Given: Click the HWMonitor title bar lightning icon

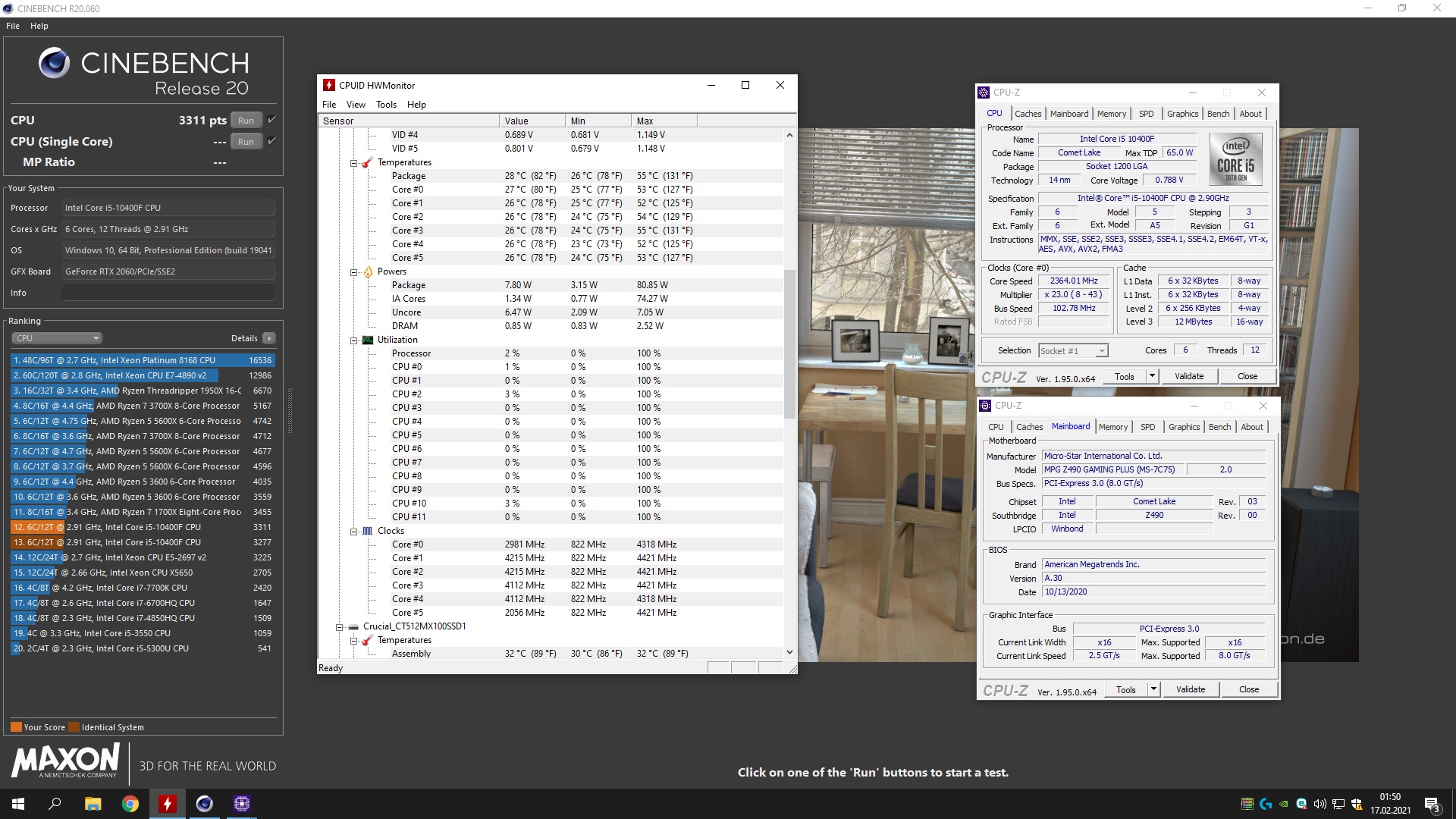Looking at the screenshot, I should coord(329,85).
